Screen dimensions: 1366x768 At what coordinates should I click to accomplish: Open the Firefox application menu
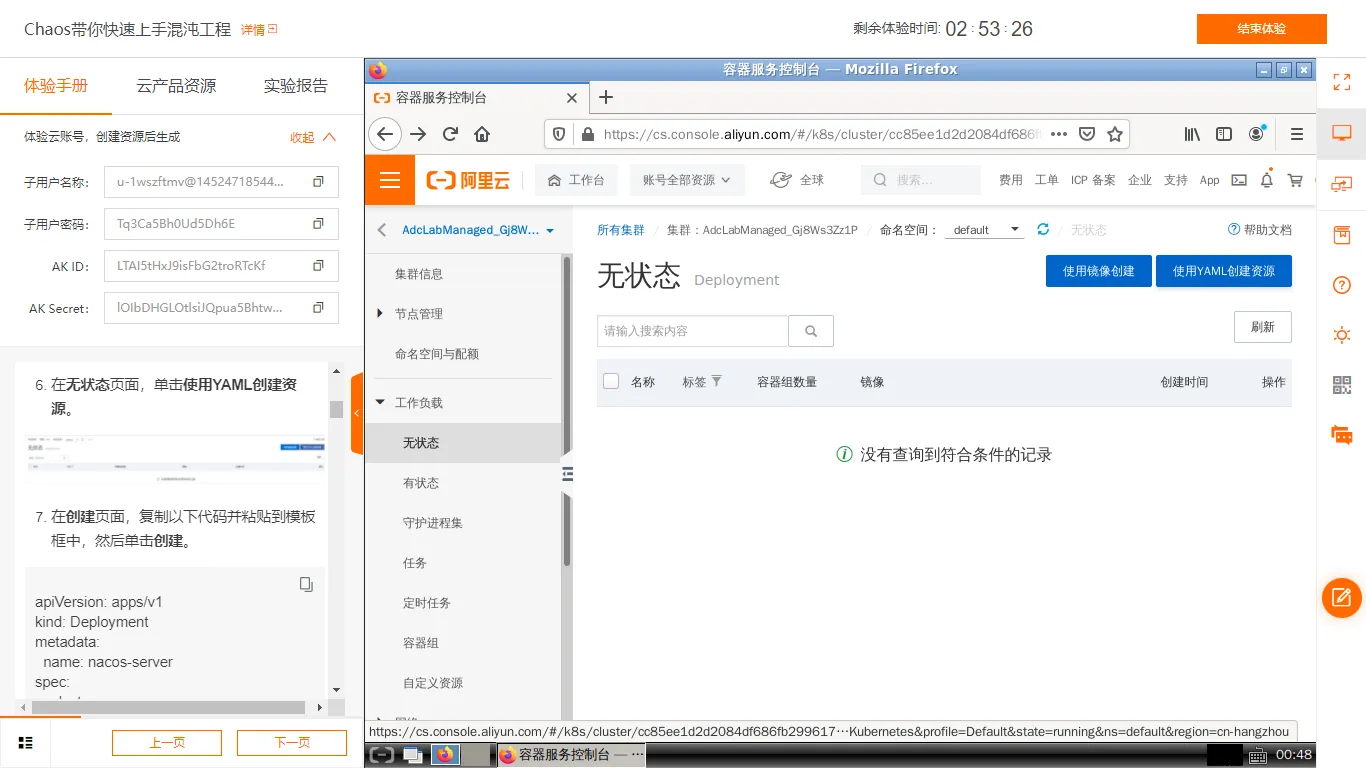coord(1297,134)
